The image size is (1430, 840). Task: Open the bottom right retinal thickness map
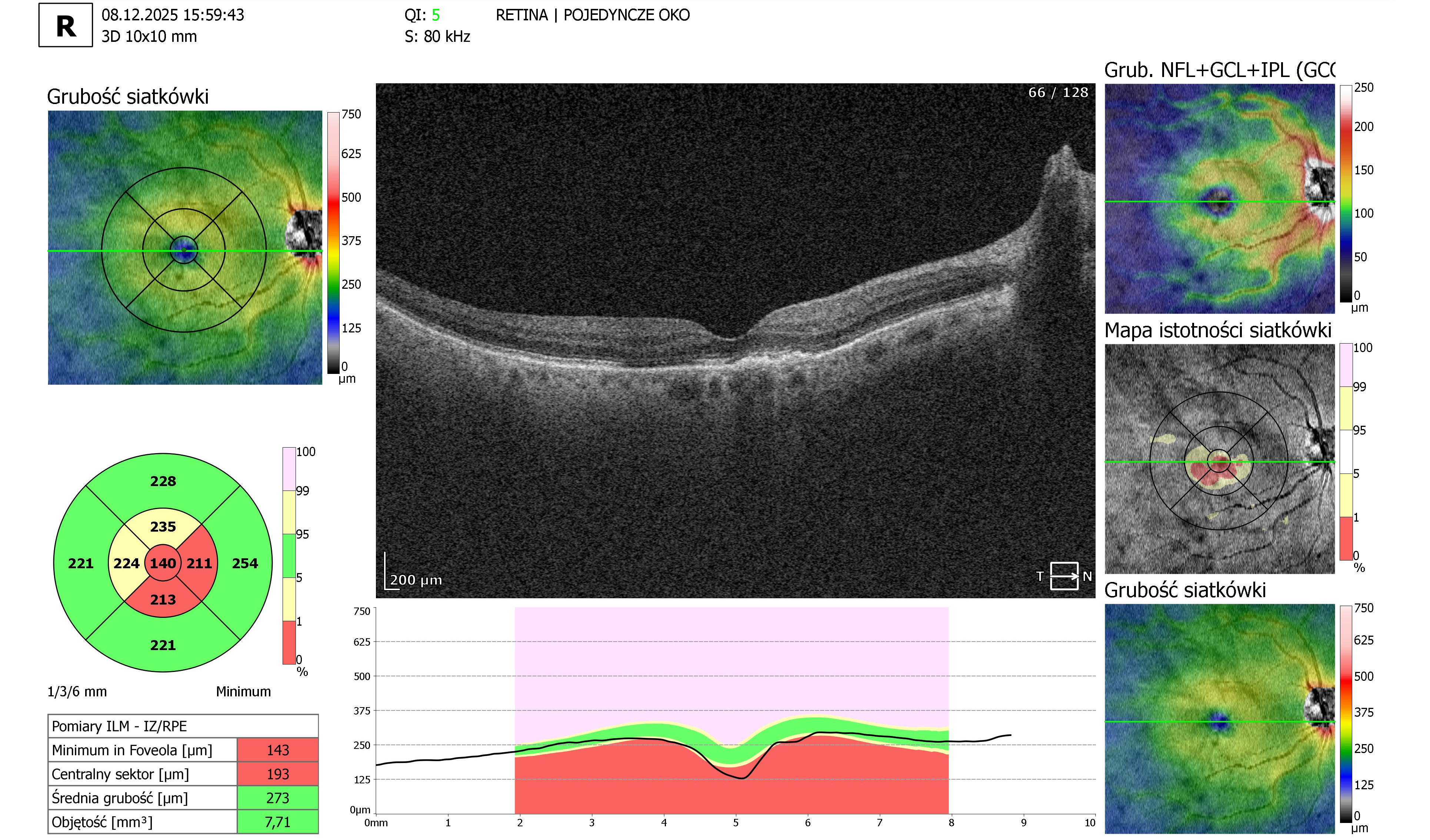[1220, 719]
